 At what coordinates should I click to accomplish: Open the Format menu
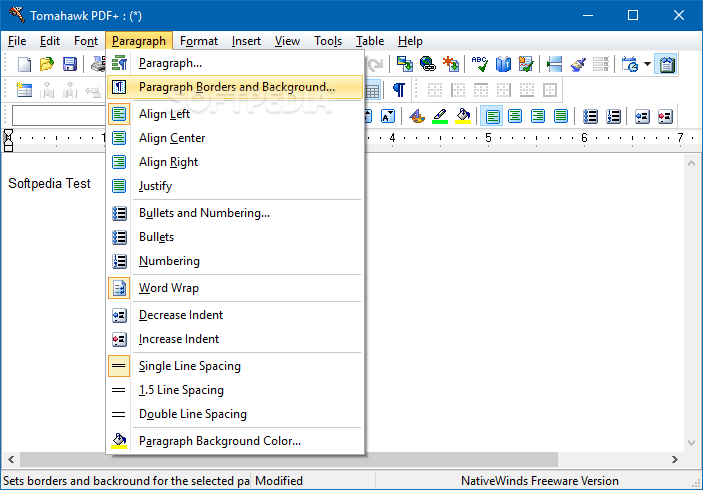[199, 41]
